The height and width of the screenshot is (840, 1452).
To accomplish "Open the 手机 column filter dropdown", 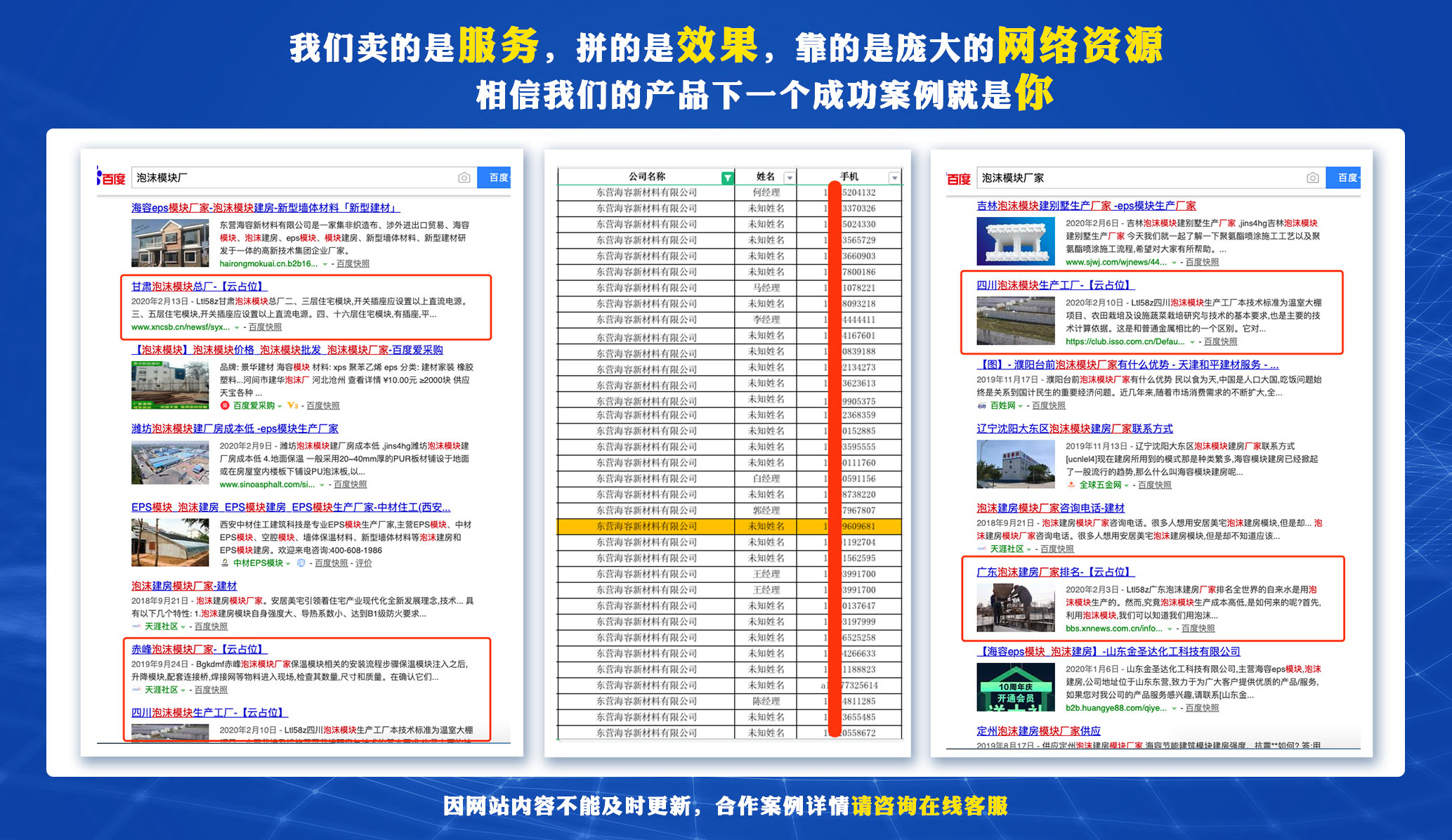I will [894, 178].
